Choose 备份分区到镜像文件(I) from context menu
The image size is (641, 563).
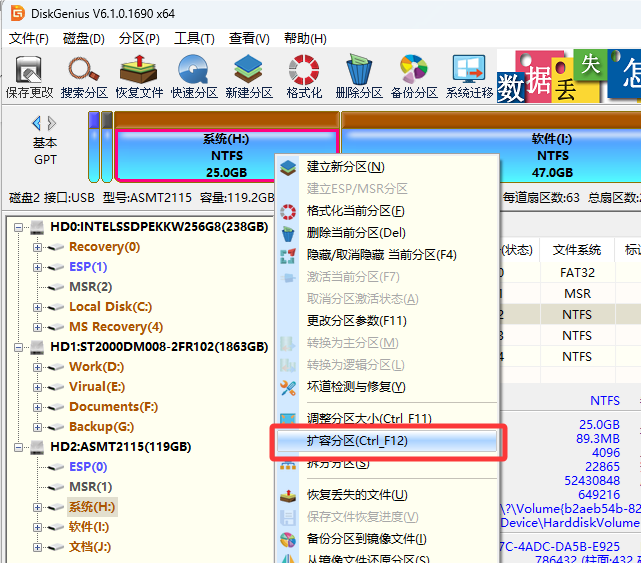click(x=387, y=539)
